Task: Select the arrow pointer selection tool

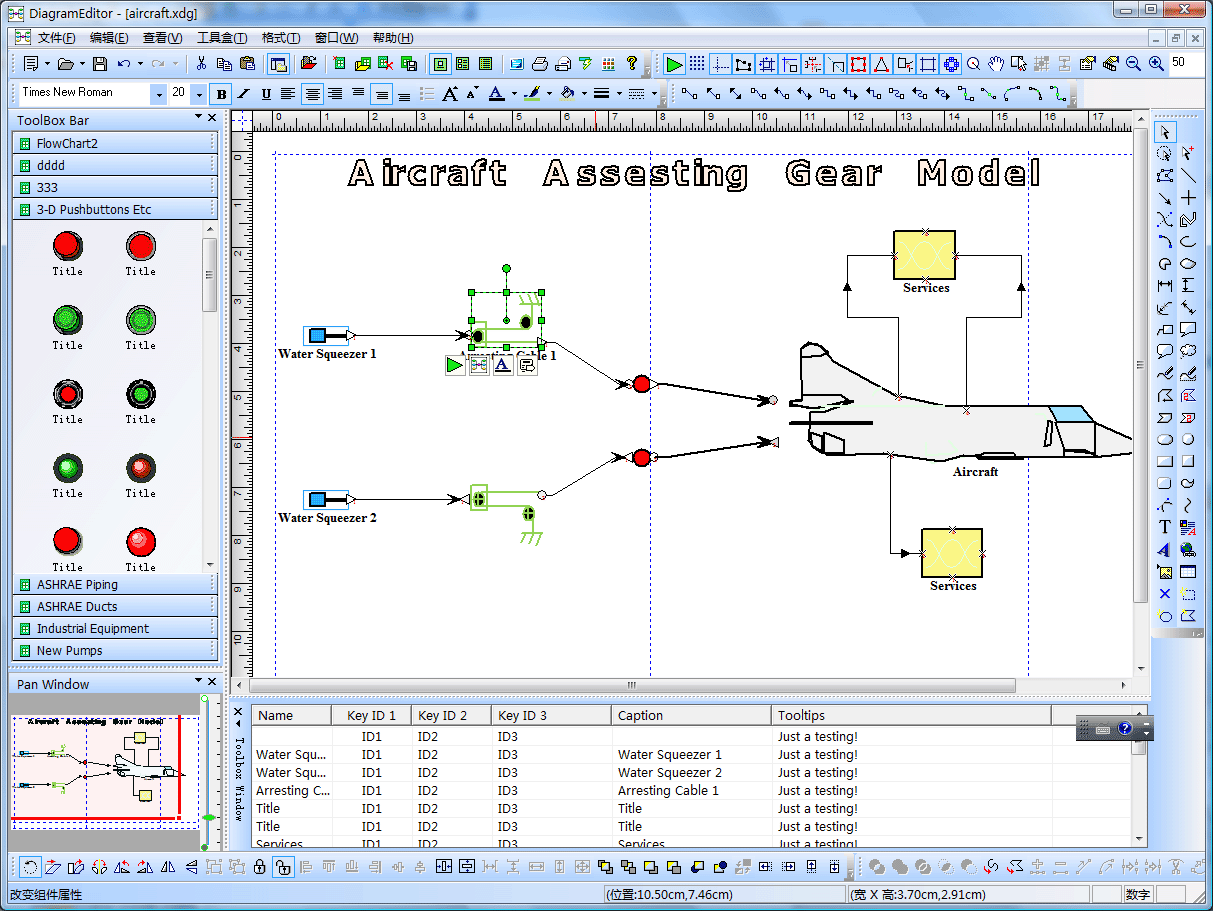Action: coord(1165,132)
